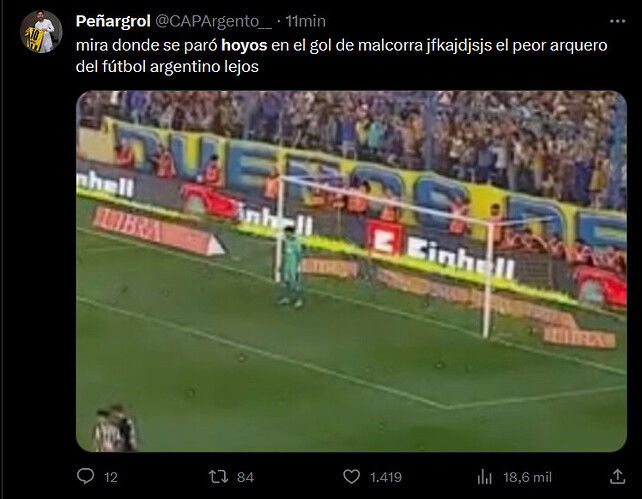This screenshot has width=642, height=499.
Task: Click the goalkeeper standing by the goalpost
Action: pos(291,266)
